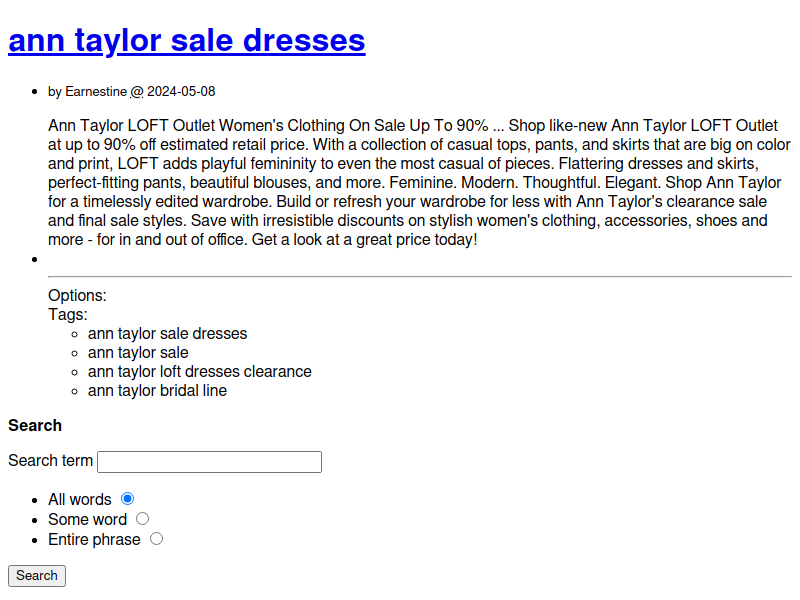
Task: Click the 'Tags:' label text
Action: pos(68,314)
